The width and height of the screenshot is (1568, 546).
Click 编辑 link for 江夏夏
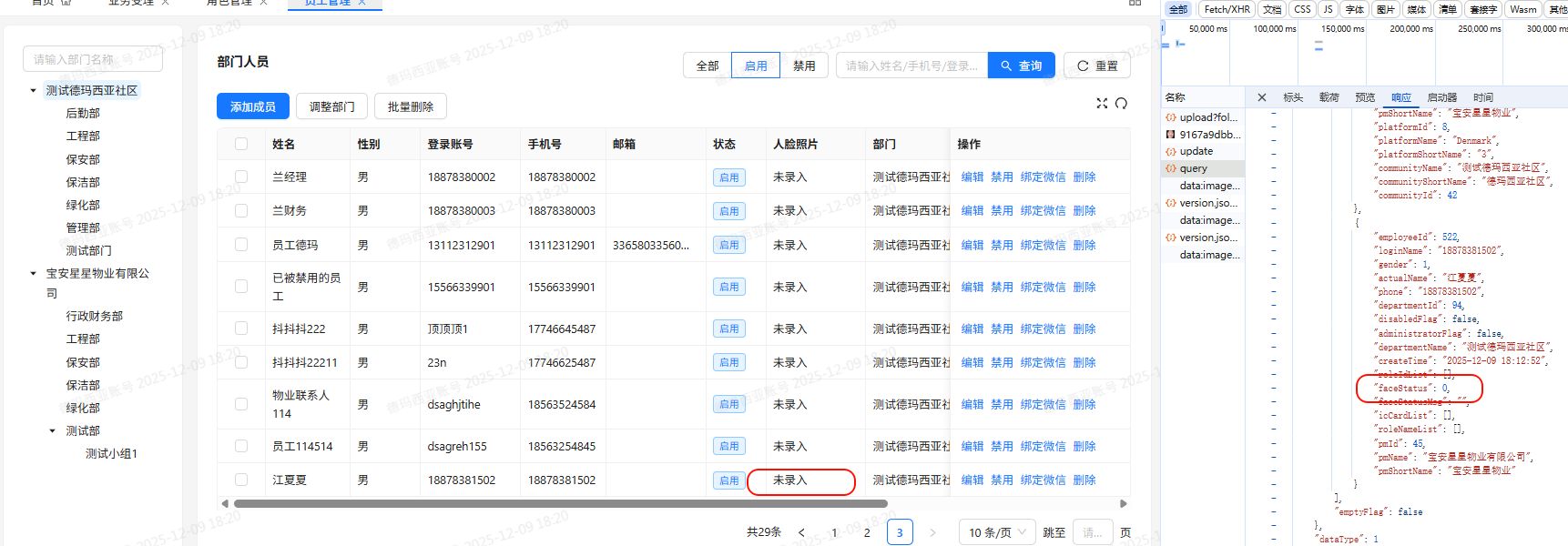[972, 480]
